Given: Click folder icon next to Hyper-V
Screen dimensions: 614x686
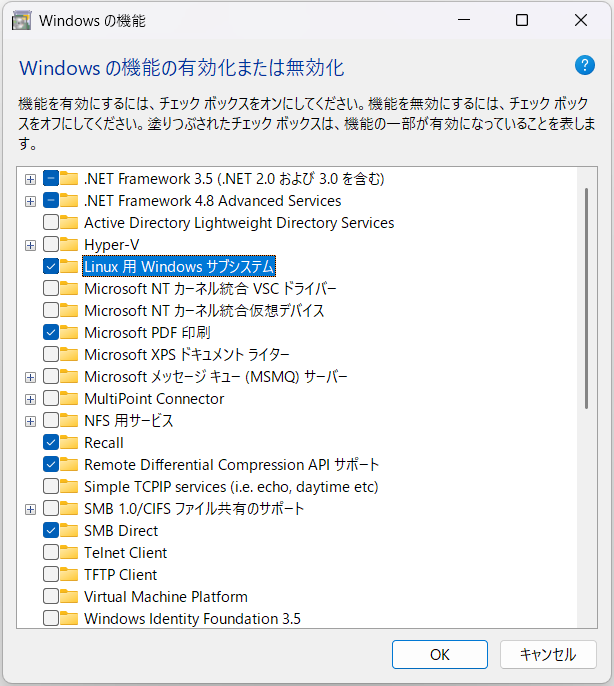Looking at the screenshot, I should (x=69, y=244).
